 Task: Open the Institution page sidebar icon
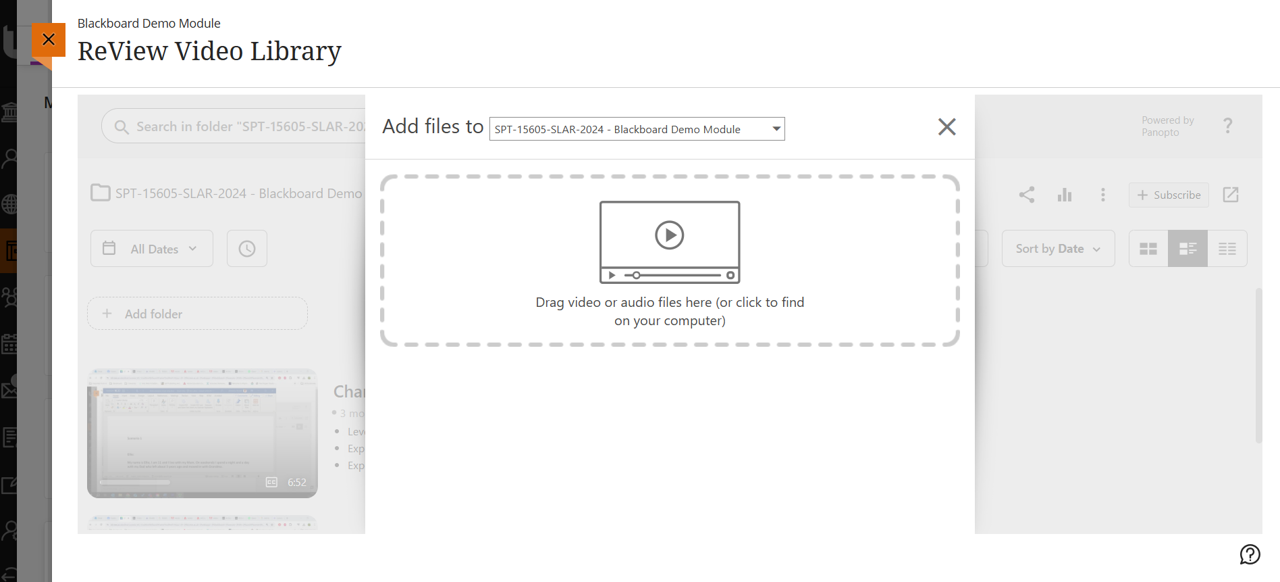click(x=10, y=111)
